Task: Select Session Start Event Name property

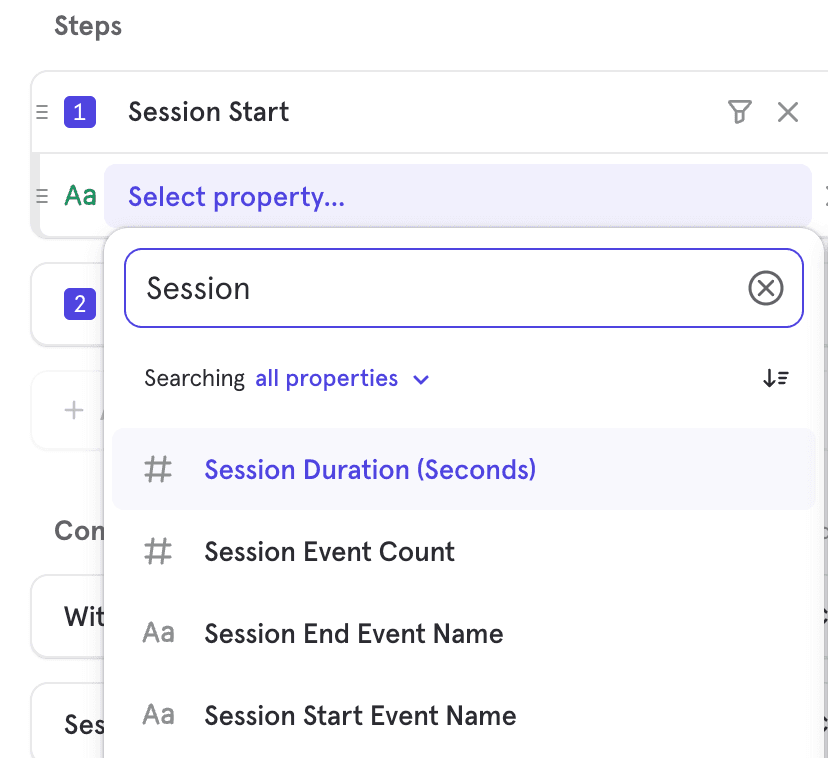Action: coord(360,716)
